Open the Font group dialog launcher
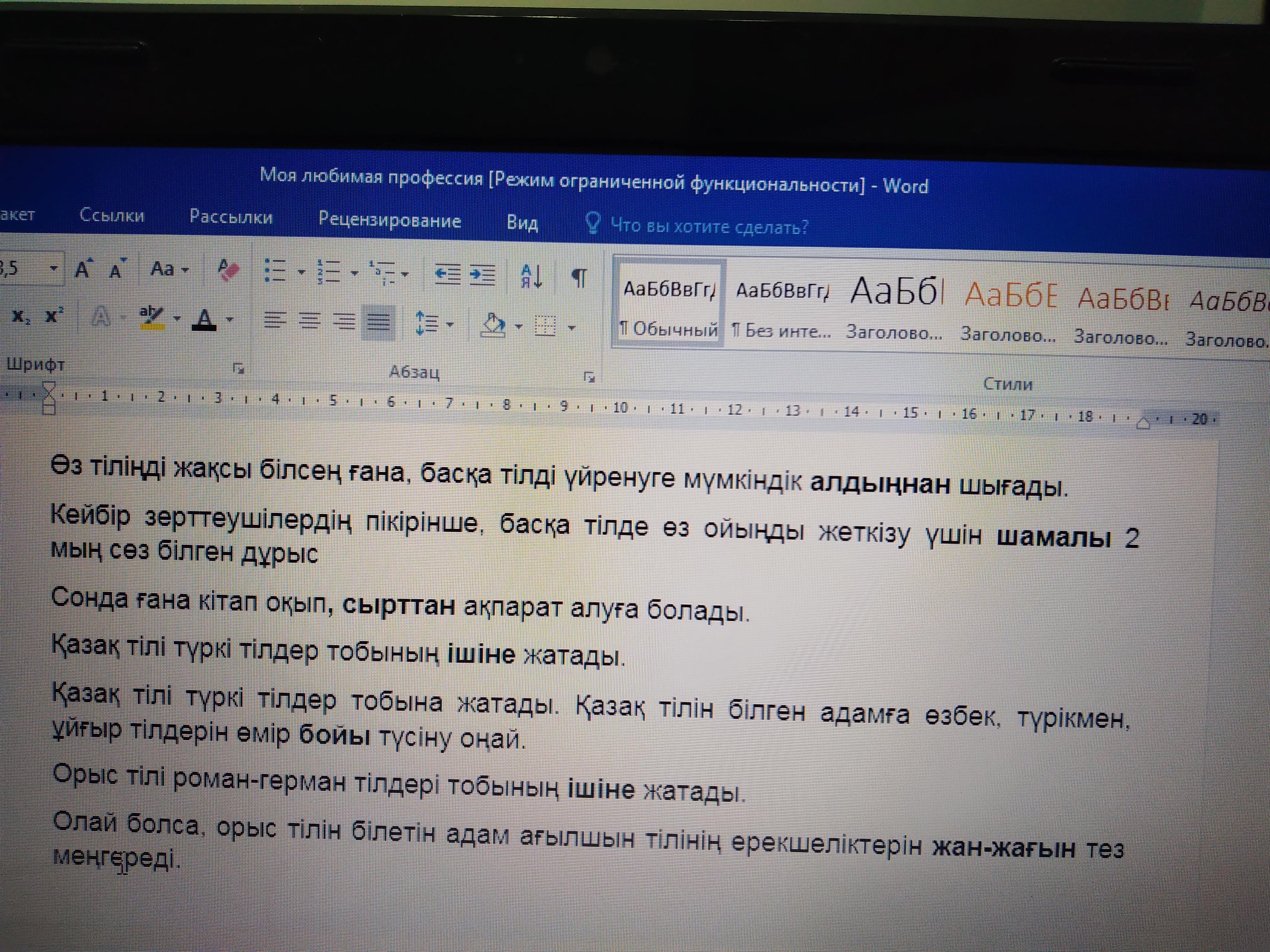The width and height of the screenshot is (1270, 952). coord(239,369)
